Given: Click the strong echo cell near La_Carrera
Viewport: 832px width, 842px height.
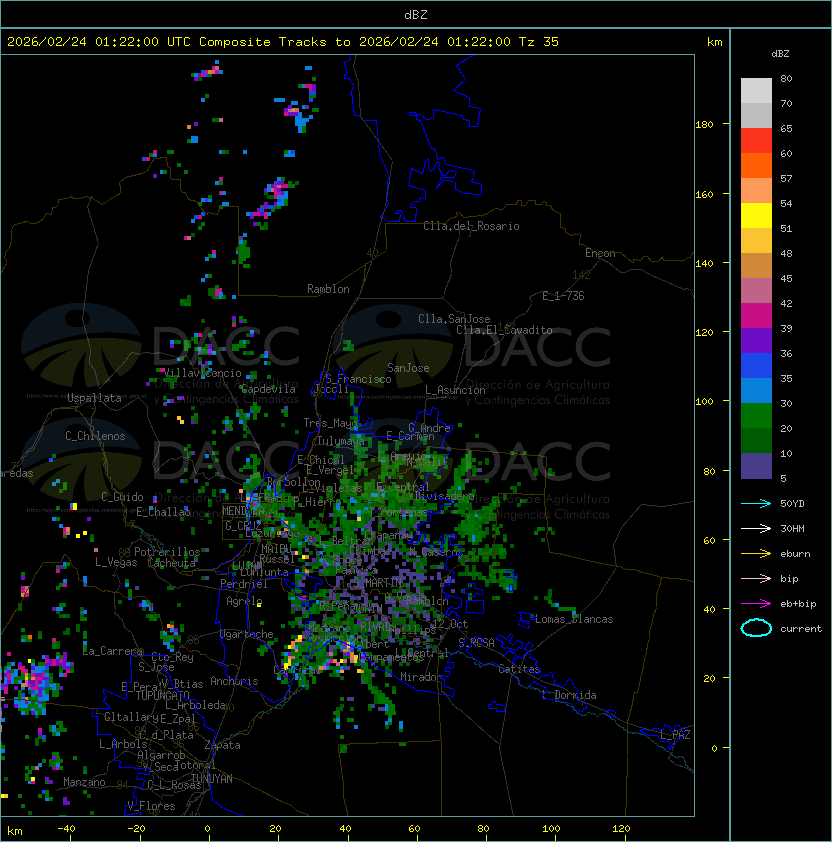Looking at the screenshot, I should pos(36,681).
